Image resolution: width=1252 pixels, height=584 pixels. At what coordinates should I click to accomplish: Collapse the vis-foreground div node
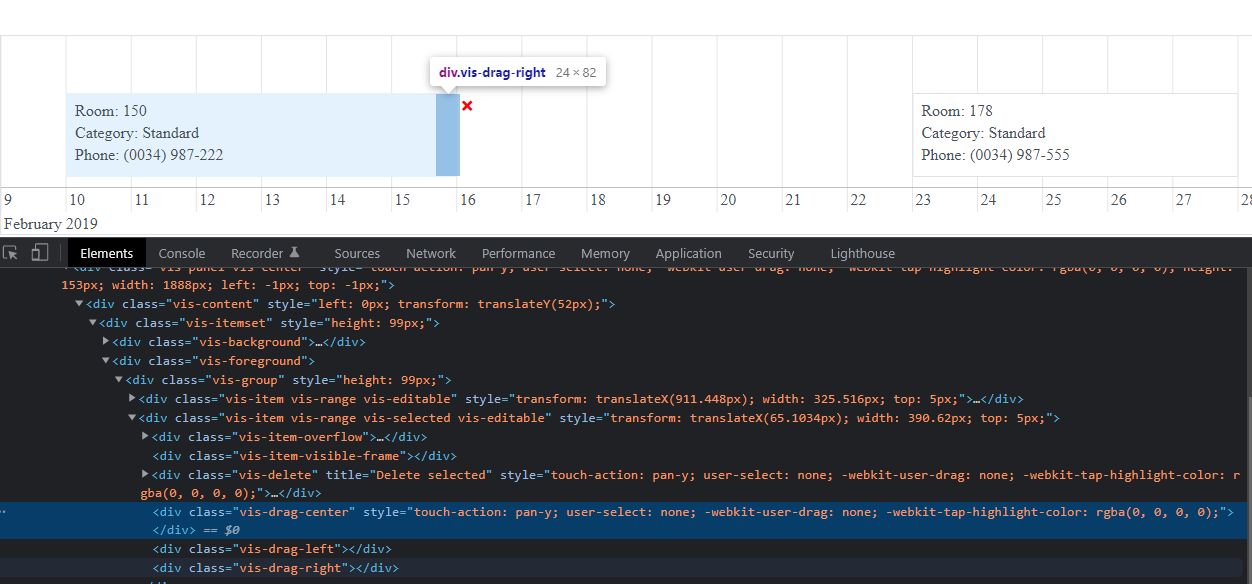105,360
